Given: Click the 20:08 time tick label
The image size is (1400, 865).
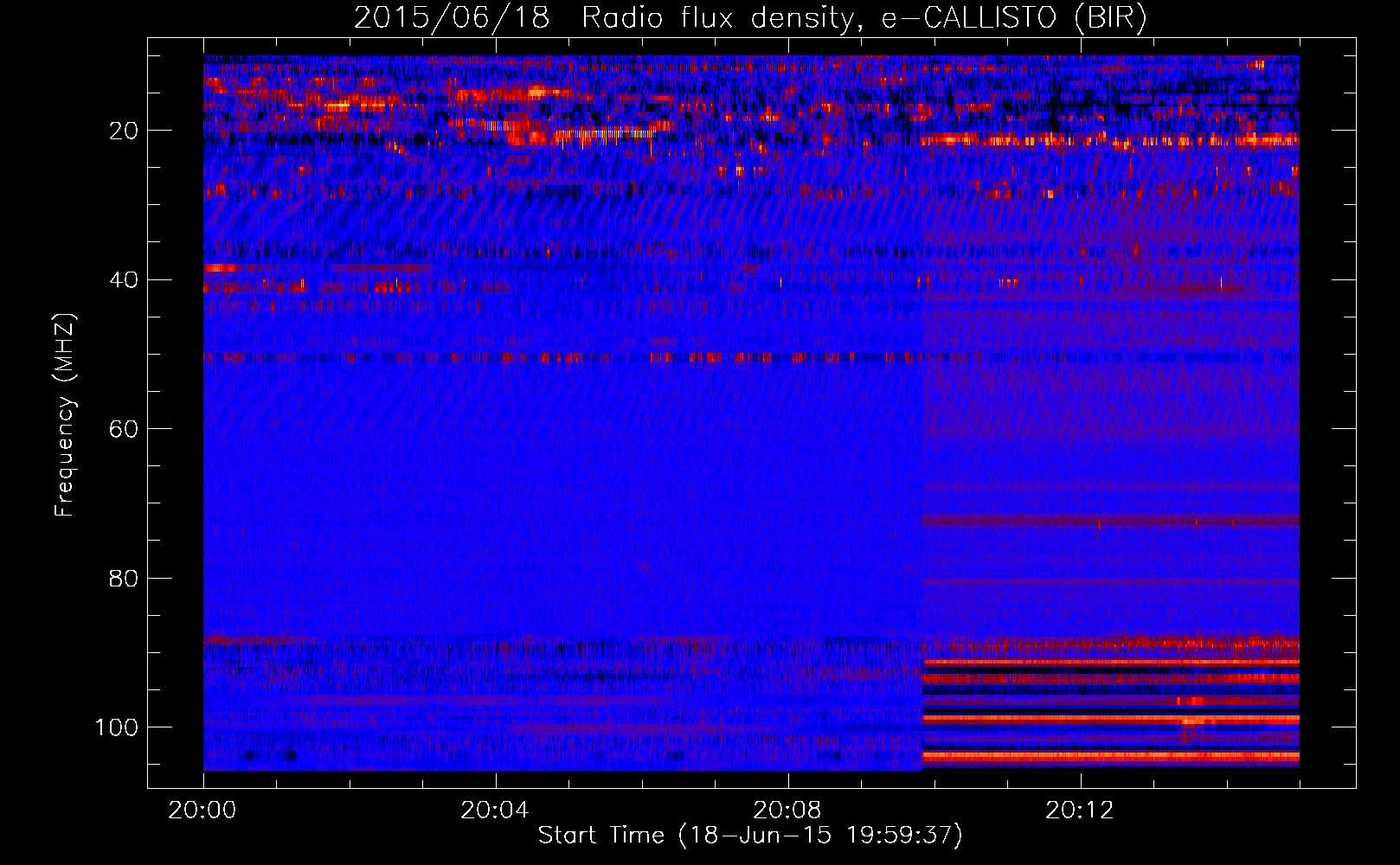Looking at the screenshot, I should click(x=787, y=811).
